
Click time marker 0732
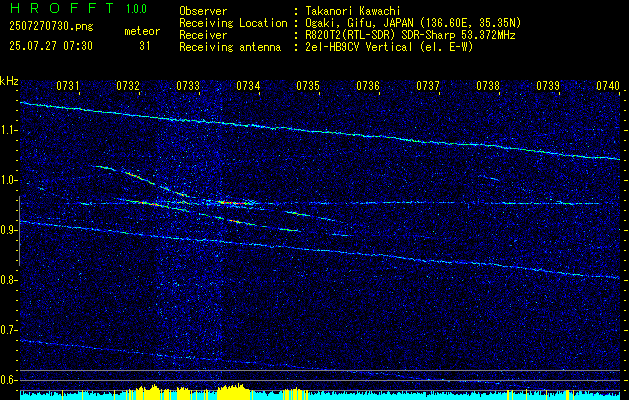tap(128, 86)
